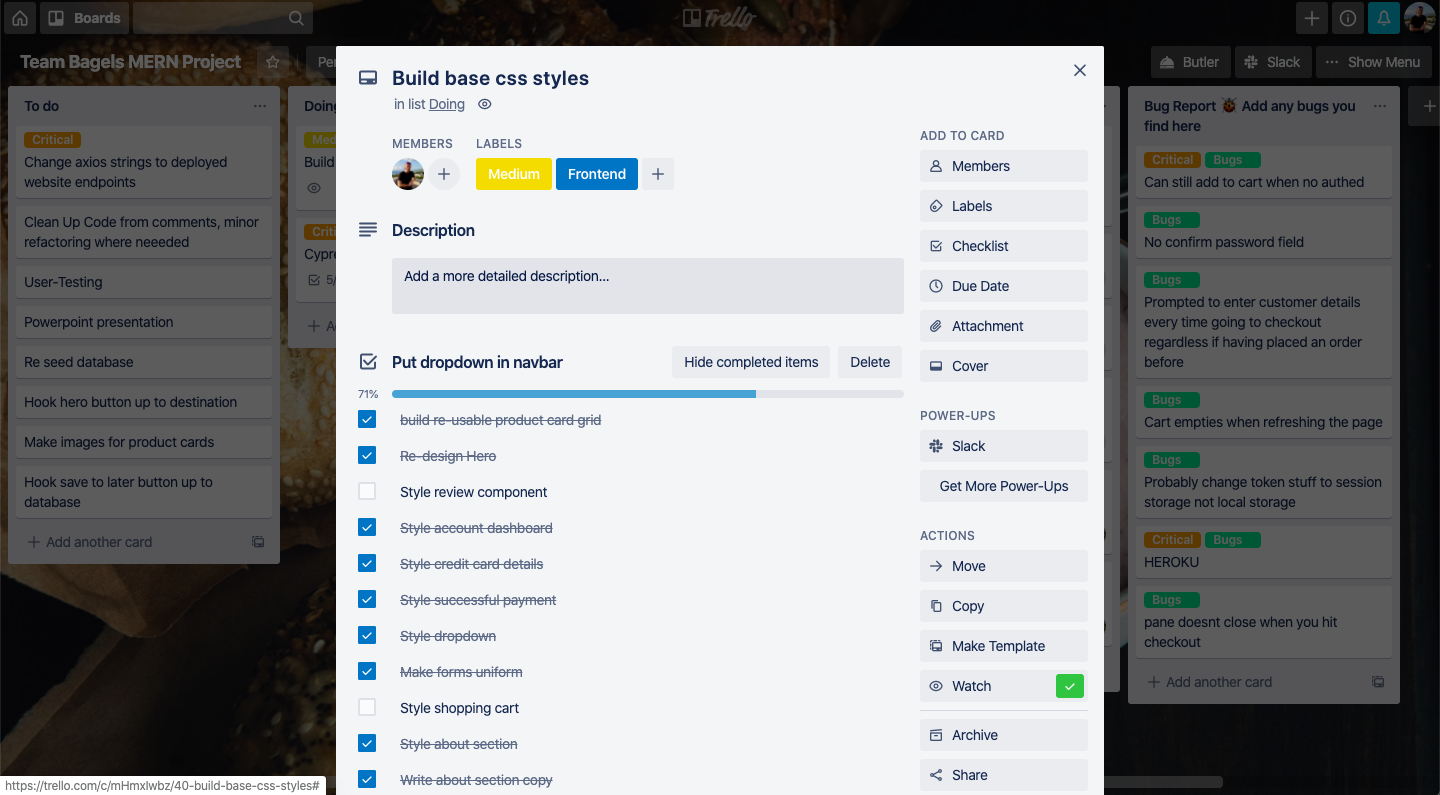Screen dimensions: 1440x795
Task: Click the checklist progress bar
Action: pos(648,394)
